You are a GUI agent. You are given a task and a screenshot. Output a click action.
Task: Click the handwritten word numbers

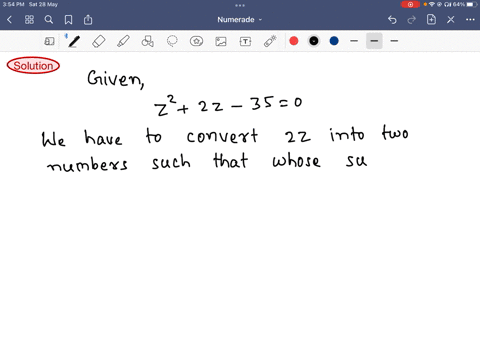pos(87,164)
